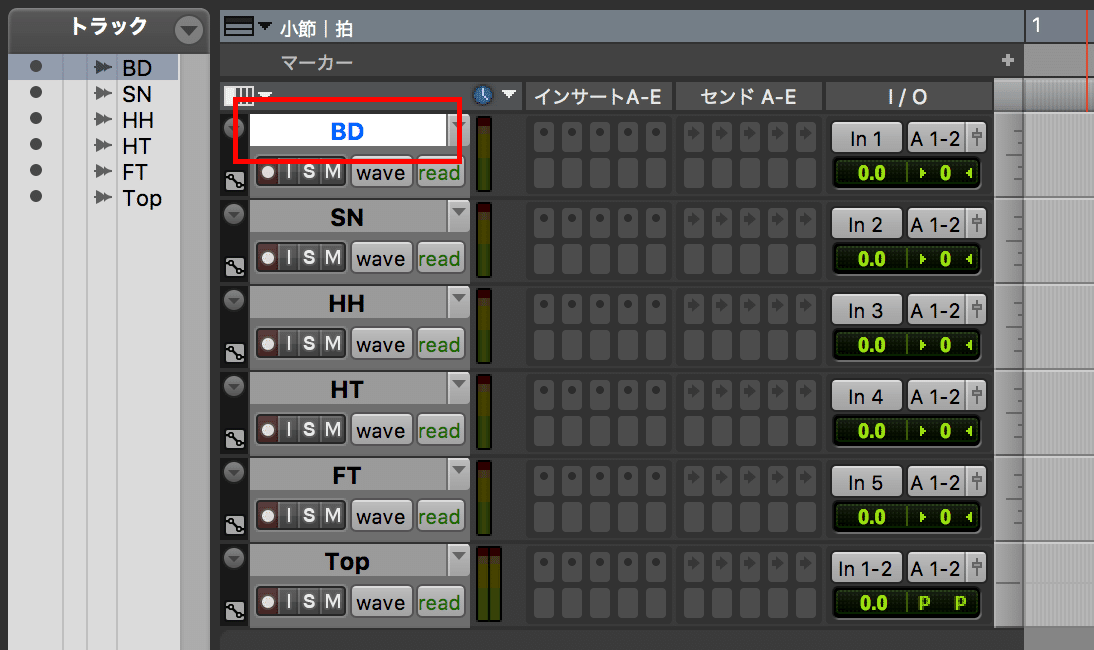This screenshot has height=650, width=1094.
Task: Open the track options circle on FT track
Action: click(234, 471)
